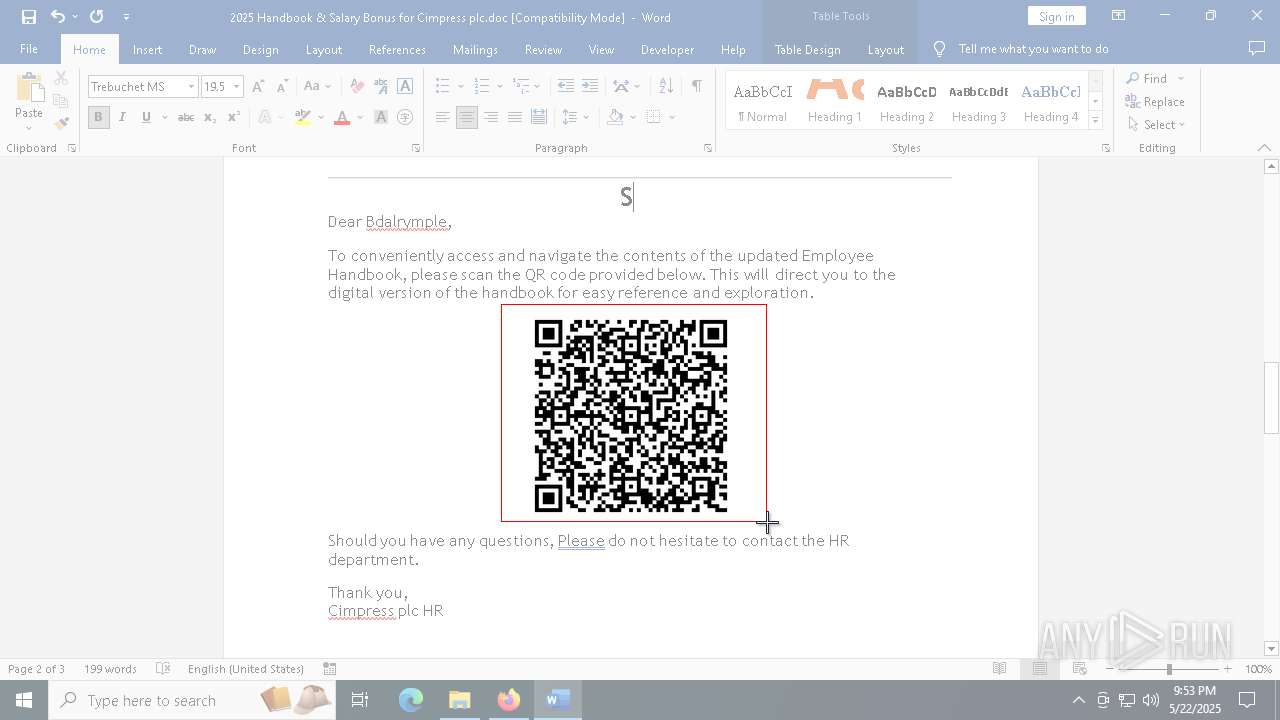This screenshot has height=720, width=1280.
Task: Toggle Italic formatting
Action: click(x=122, y=117)
